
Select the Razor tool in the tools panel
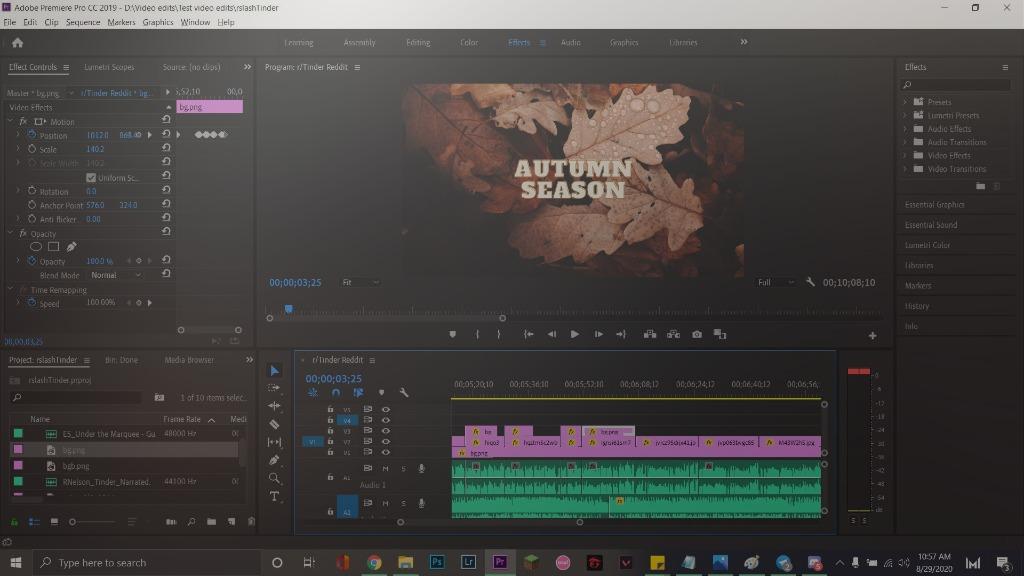click(x=275, y=424)
